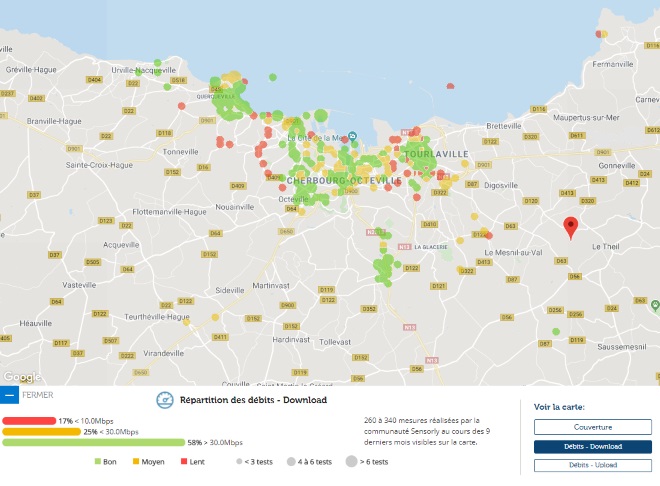Collapse the panel with the blue minus icon

click(x=10, y=395)
